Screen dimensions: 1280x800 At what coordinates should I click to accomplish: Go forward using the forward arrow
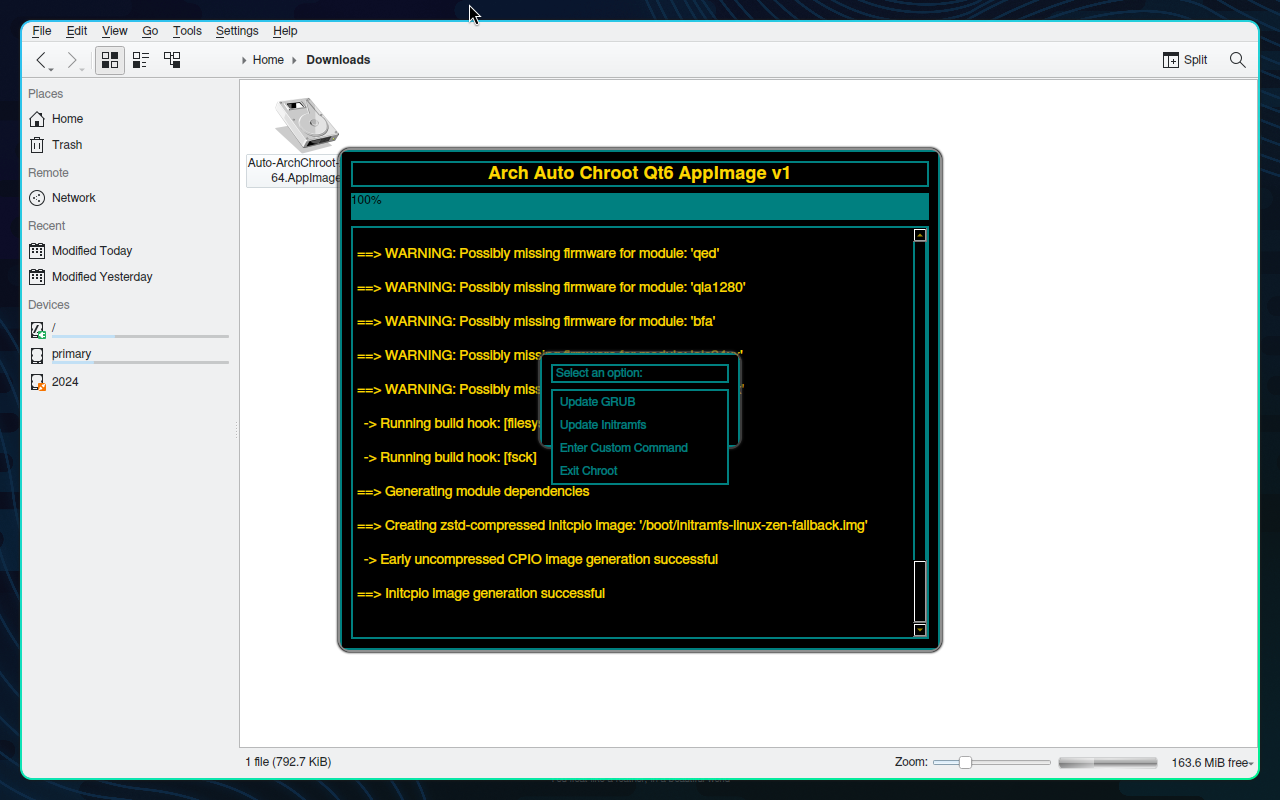[x=75, y=60]
